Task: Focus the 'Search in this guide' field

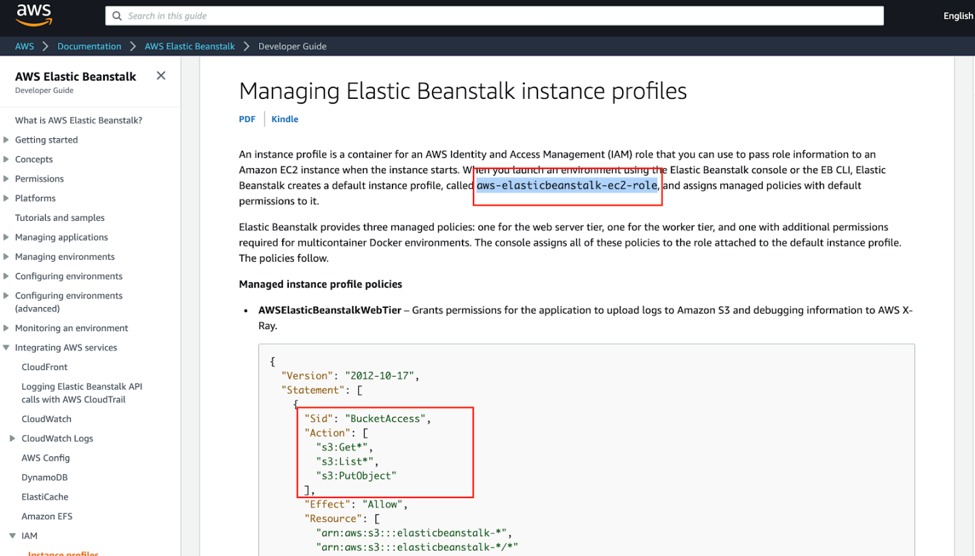Action: pyautogui.click(x=494, y=16)
